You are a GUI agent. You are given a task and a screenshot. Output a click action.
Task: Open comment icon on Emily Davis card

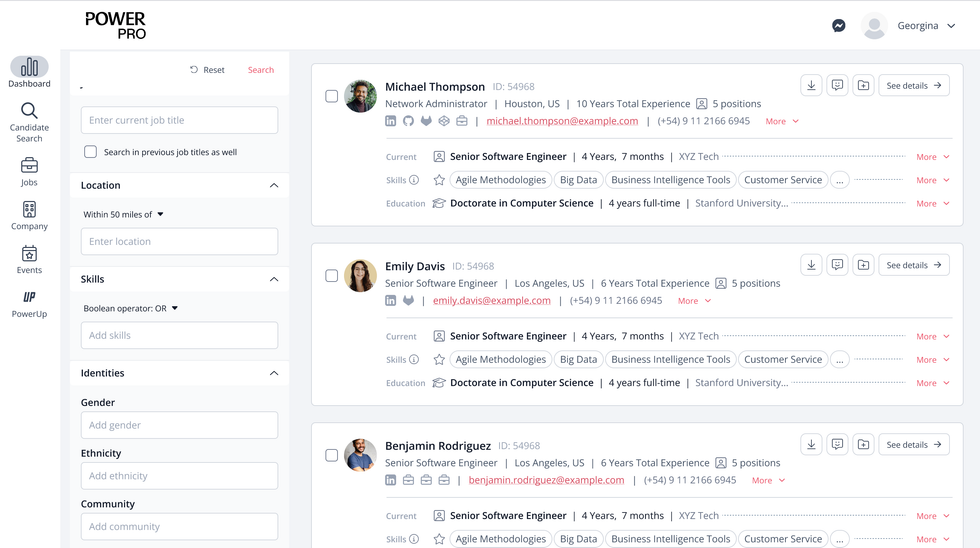tap(837, 265)
